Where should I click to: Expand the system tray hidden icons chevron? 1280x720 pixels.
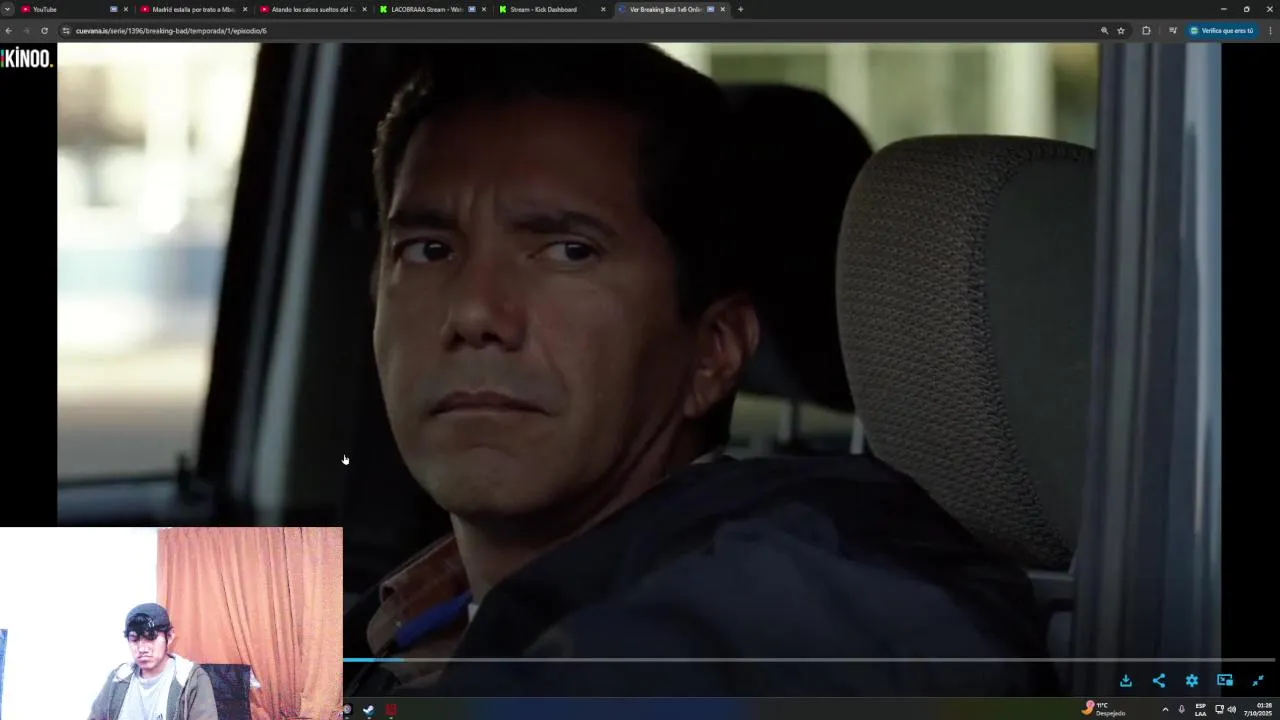pyautogui.click(x=1165, y=709)
